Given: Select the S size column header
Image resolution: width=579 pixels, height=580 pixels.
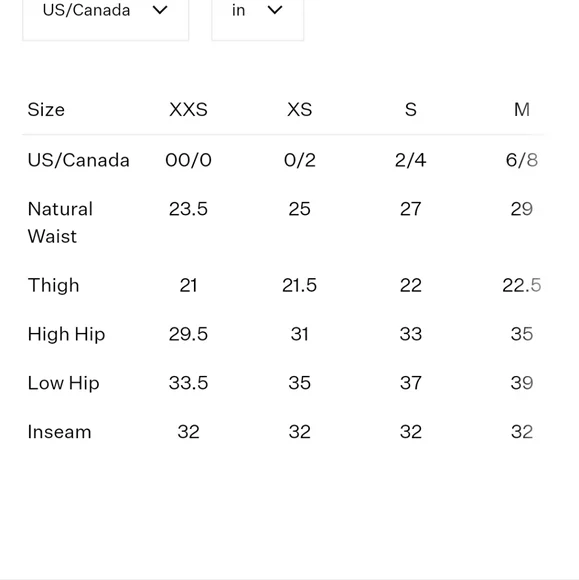Looking at the screenshot, I should point(411,109).
